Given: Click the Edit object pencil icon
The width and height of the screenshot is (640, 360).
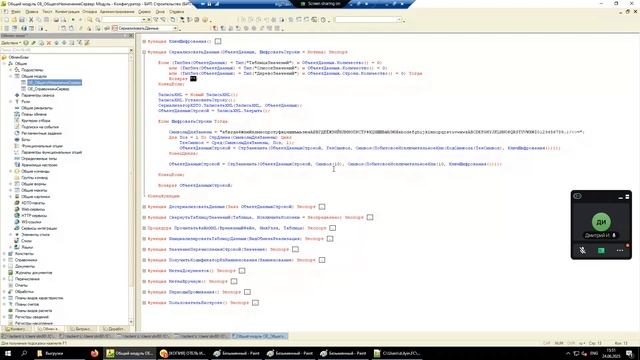Looking at the screenshot, I should coord(33,43).
